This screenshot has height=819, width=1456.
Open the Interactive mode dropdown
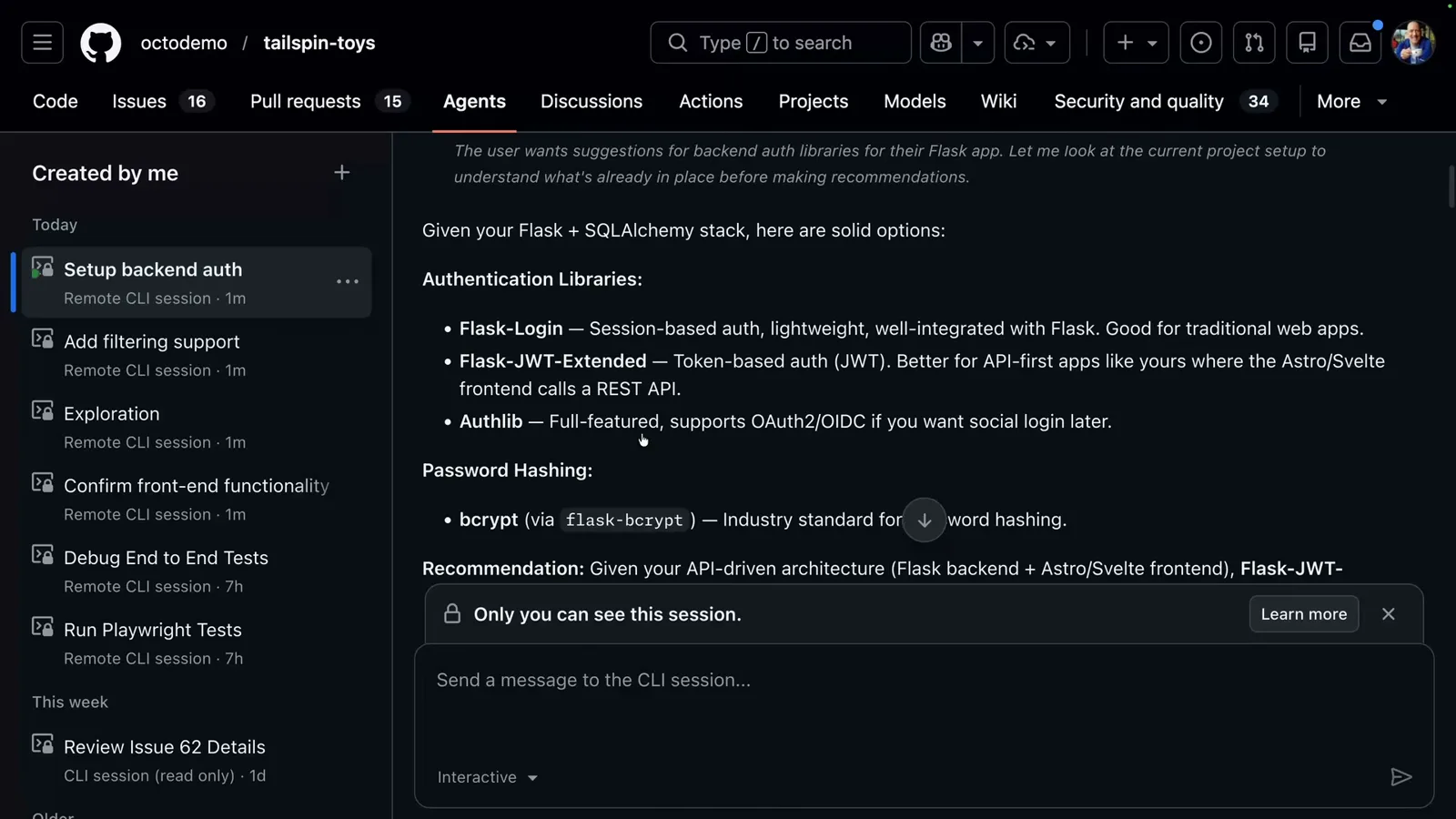click(488, 777)
